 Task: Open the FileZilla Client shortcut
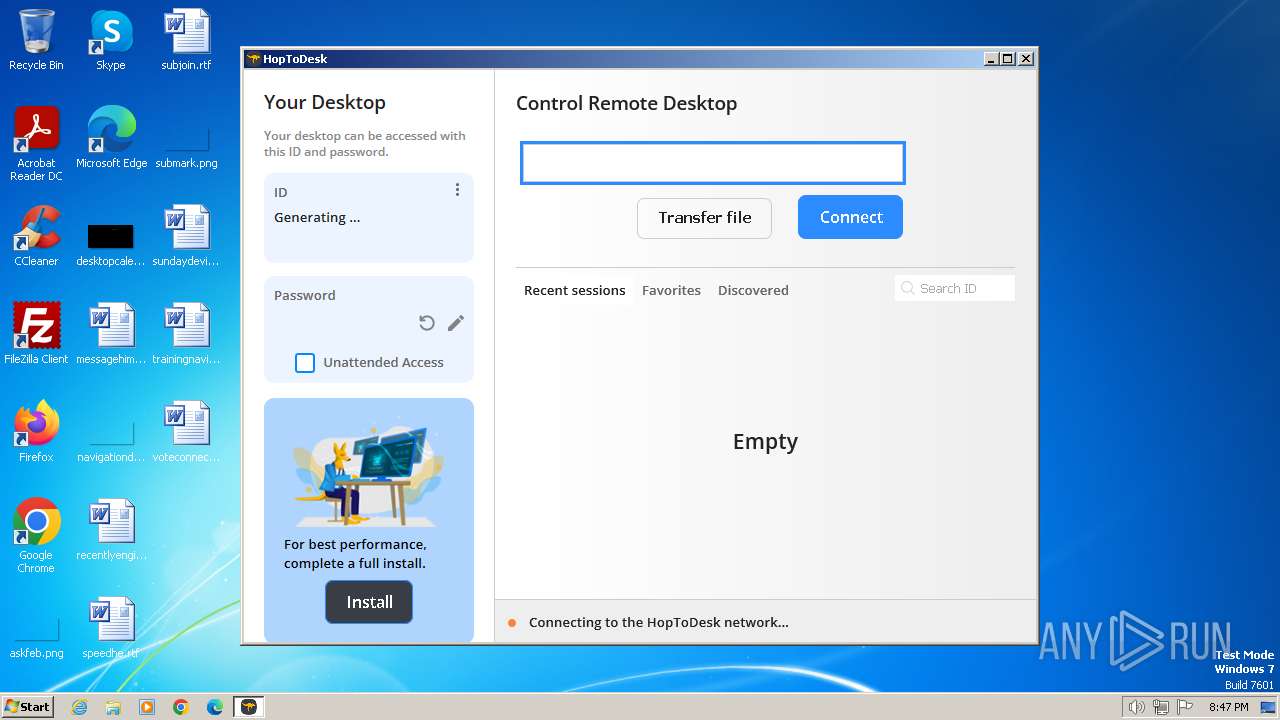pyautogui.click(x=36, y=334)
